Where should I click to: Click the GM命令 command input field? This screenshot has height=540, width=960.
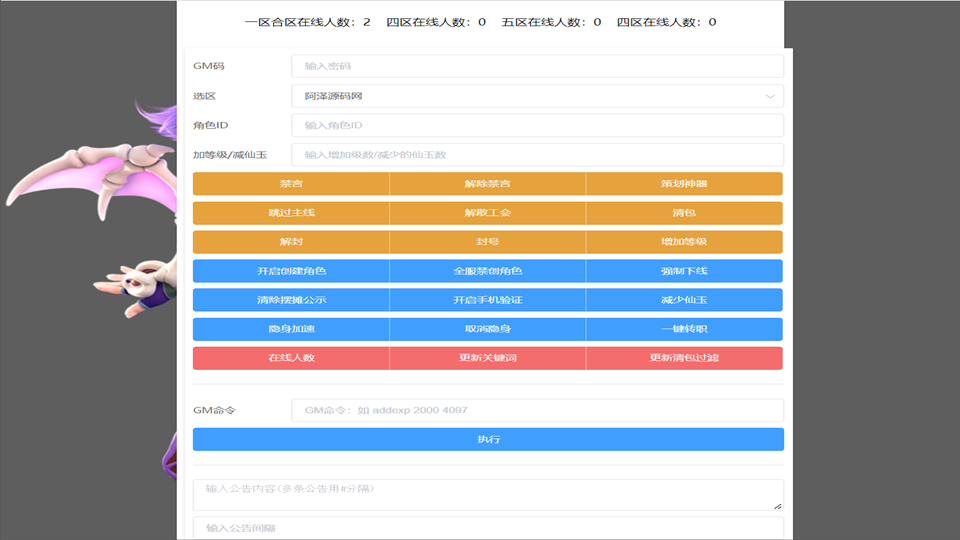[x=537, y=410]
